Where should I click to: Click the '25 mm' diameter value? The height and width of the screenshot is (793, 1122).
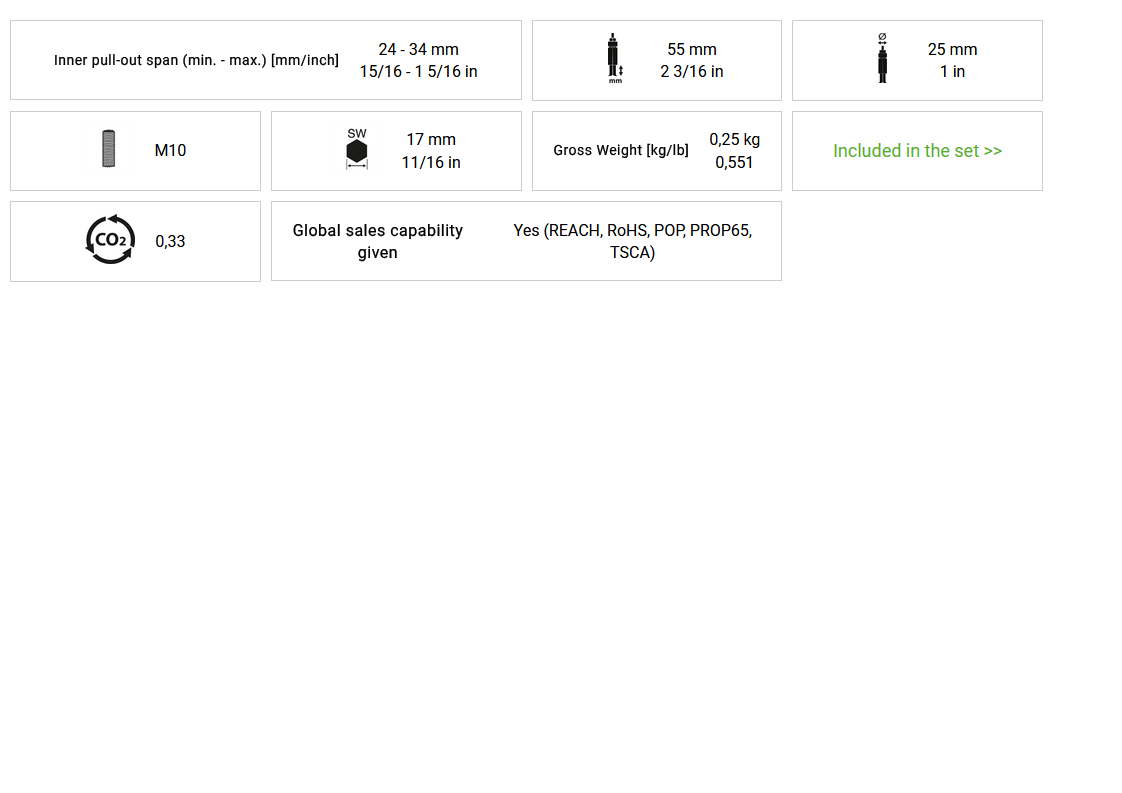(x=952, y=49)
